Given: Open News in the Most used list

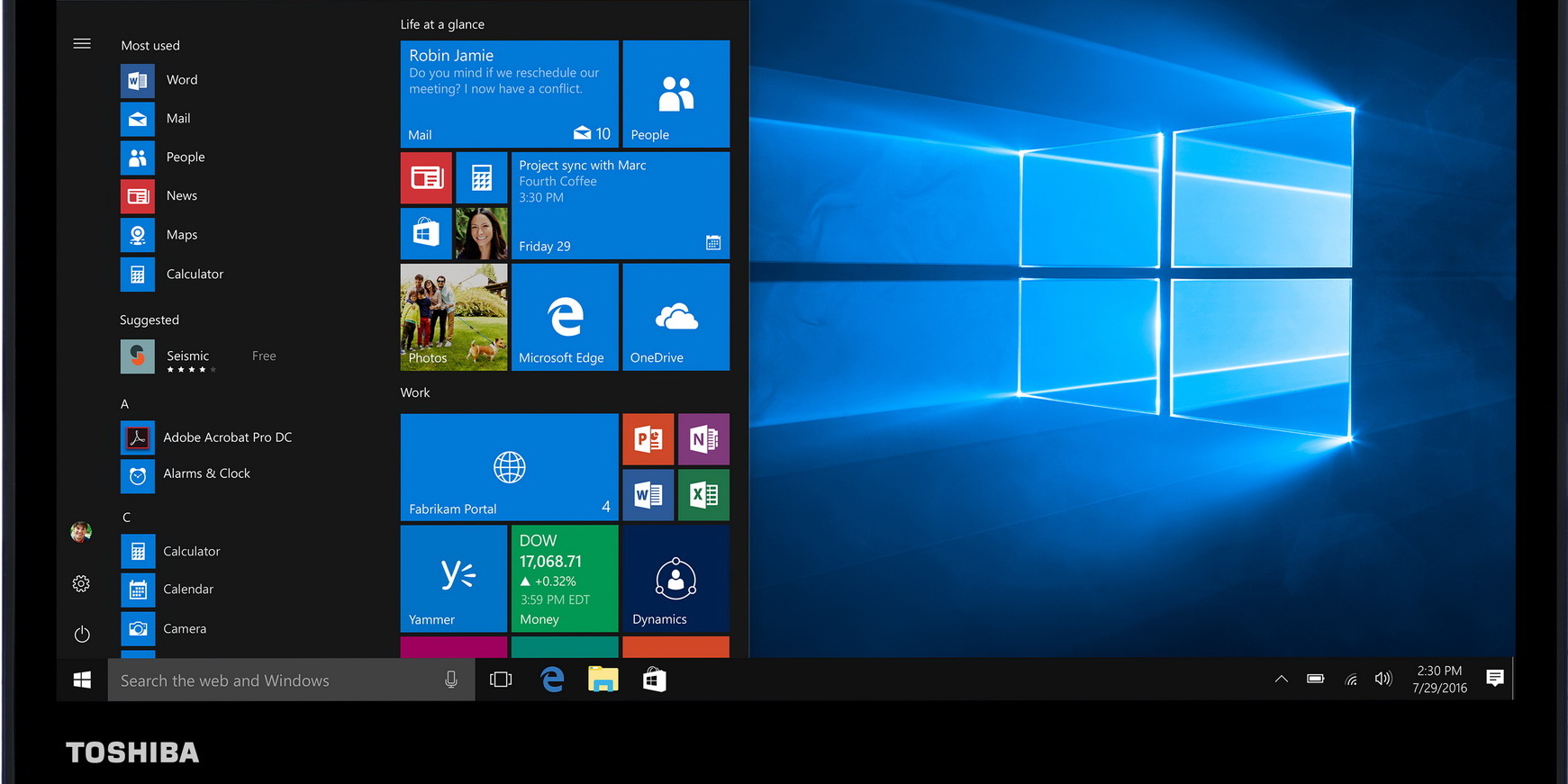Looking at the screenshot, I should (x=159, y=196).
